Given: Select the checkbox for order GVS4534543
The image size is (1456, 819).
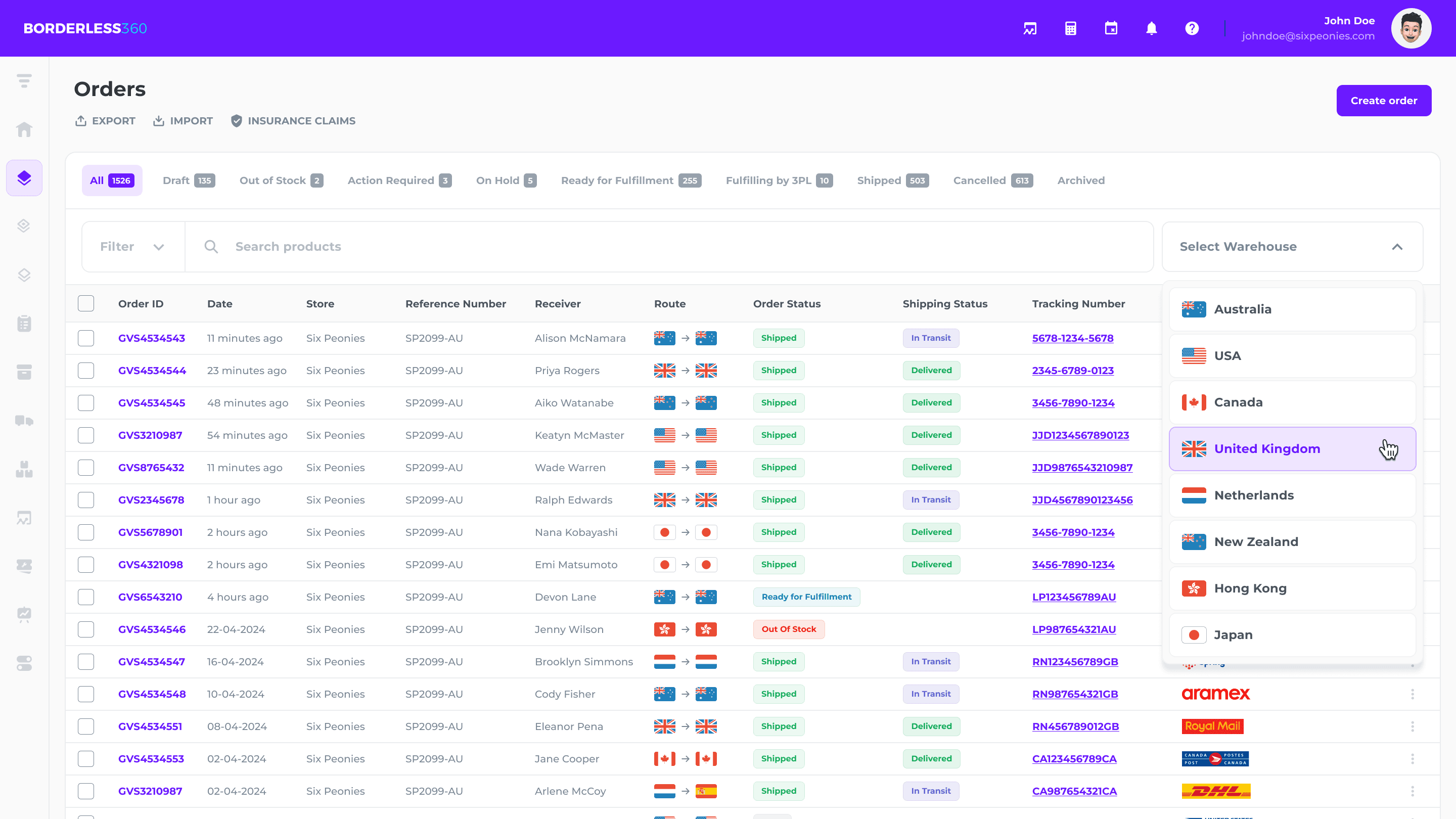Looking at the screenshot, I should (x=86, y=338).
